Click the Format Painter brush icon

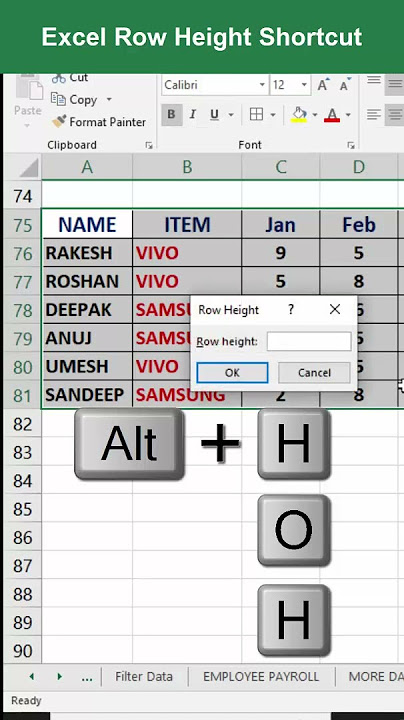point(59,122)
